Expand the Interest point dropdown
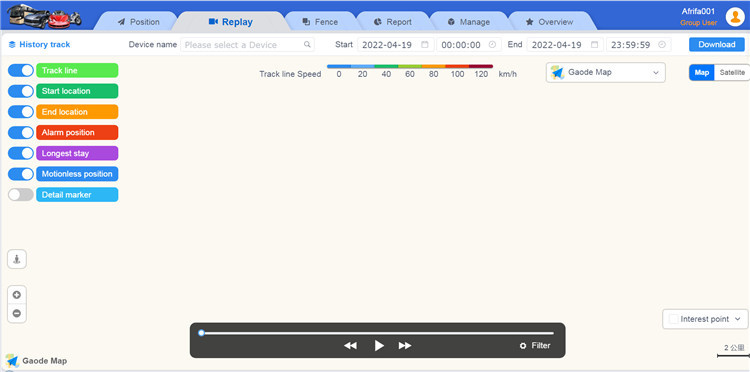Image resolution: width=750 pixels, height=372 pixels. click(x=705, y=319)
